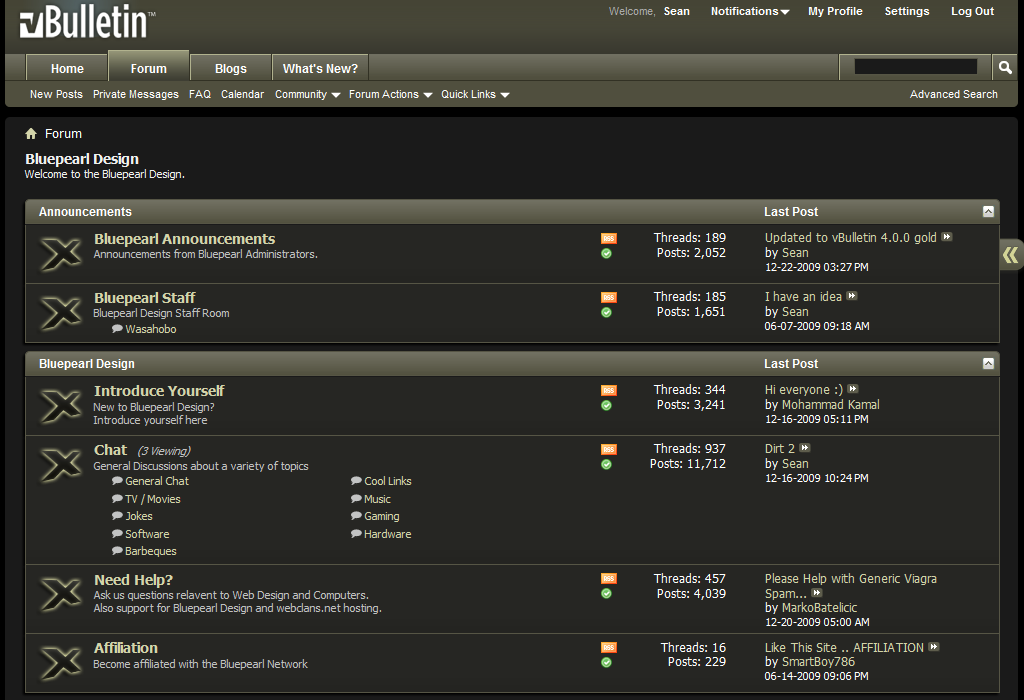This screenshot has width=1024, height=700.
Task: Click the green checkmark for Bluepearl Staff
Action: [607, 312]
